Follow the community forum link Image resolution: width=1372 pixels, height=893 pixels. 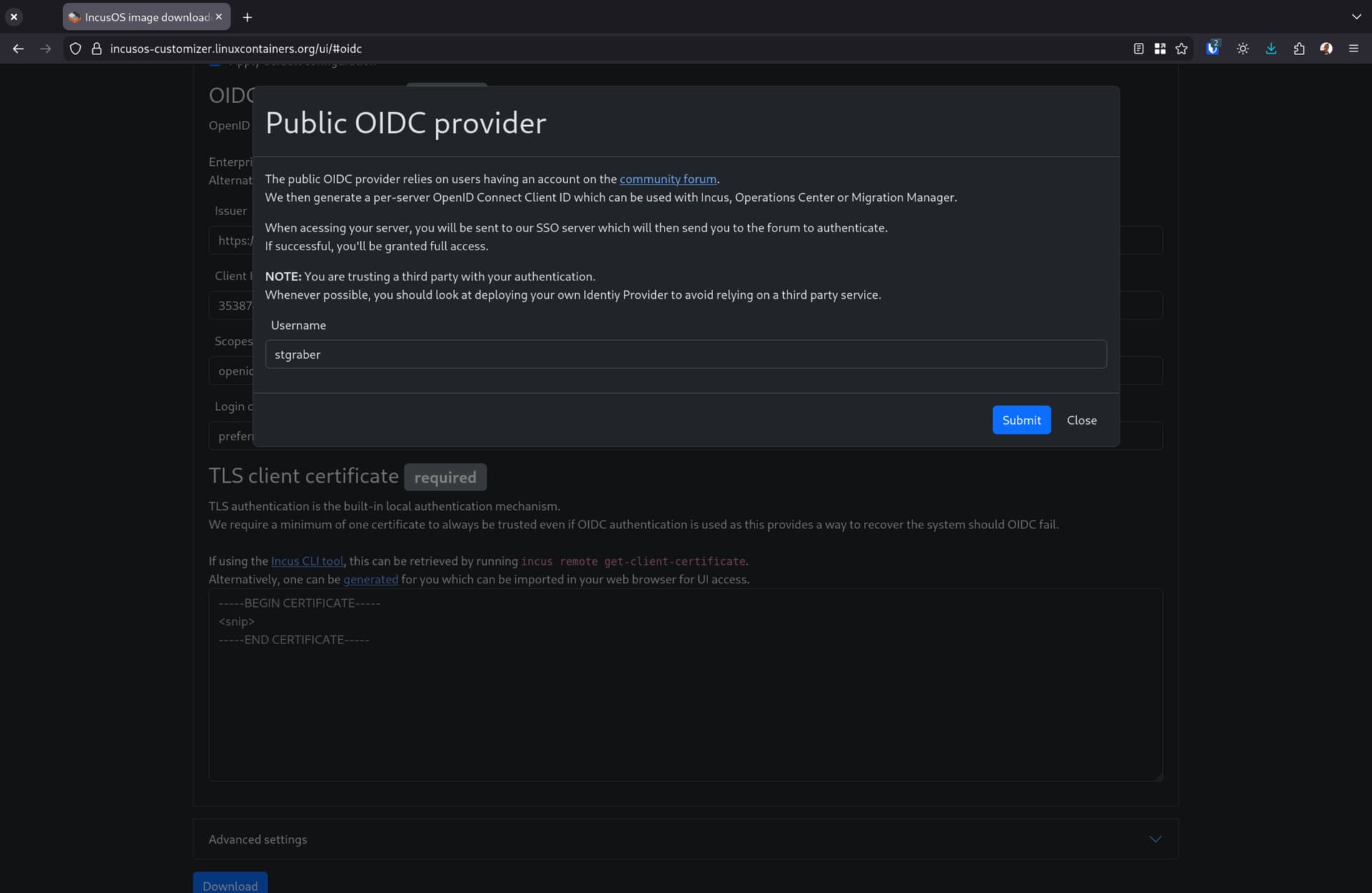pyautogui.click(x=667, y=179)
